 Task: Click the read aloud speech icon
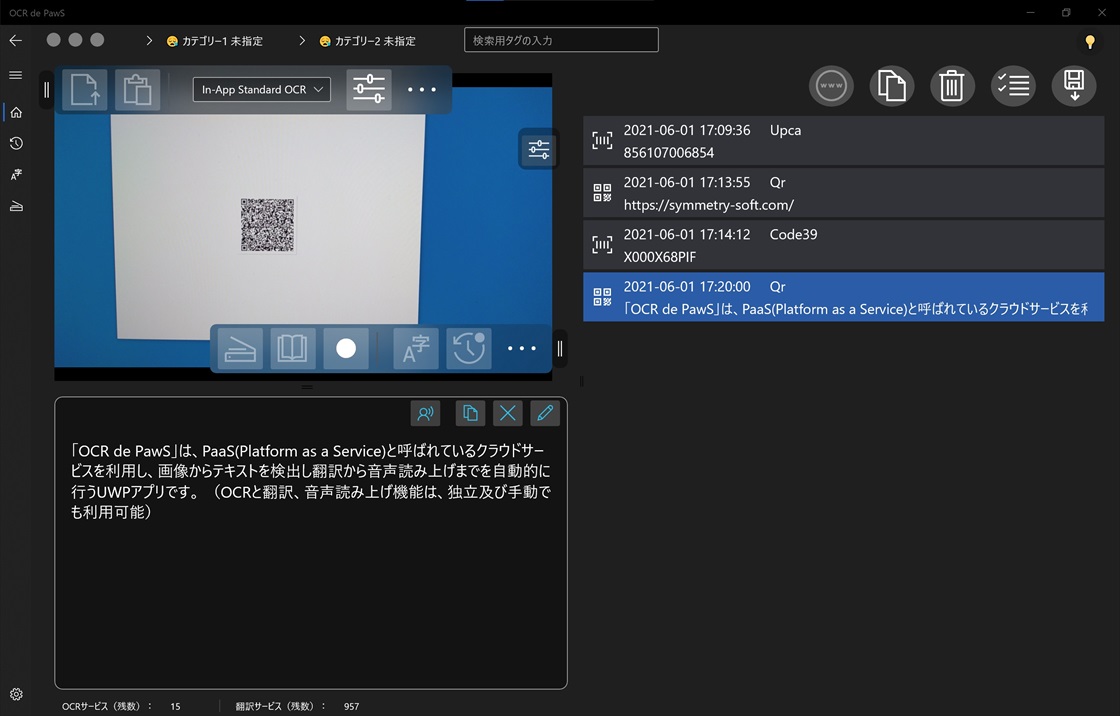click(x=426, y=413)
